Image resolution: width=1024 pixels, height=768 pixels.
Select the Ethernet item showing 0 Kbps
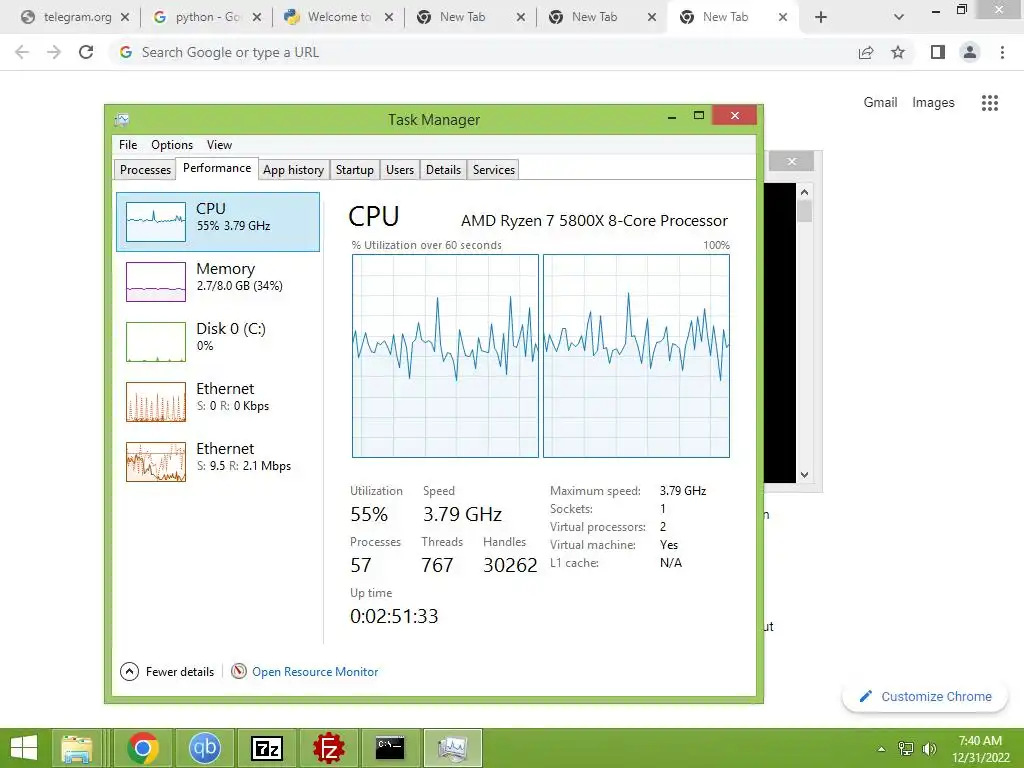pos(217,402)
